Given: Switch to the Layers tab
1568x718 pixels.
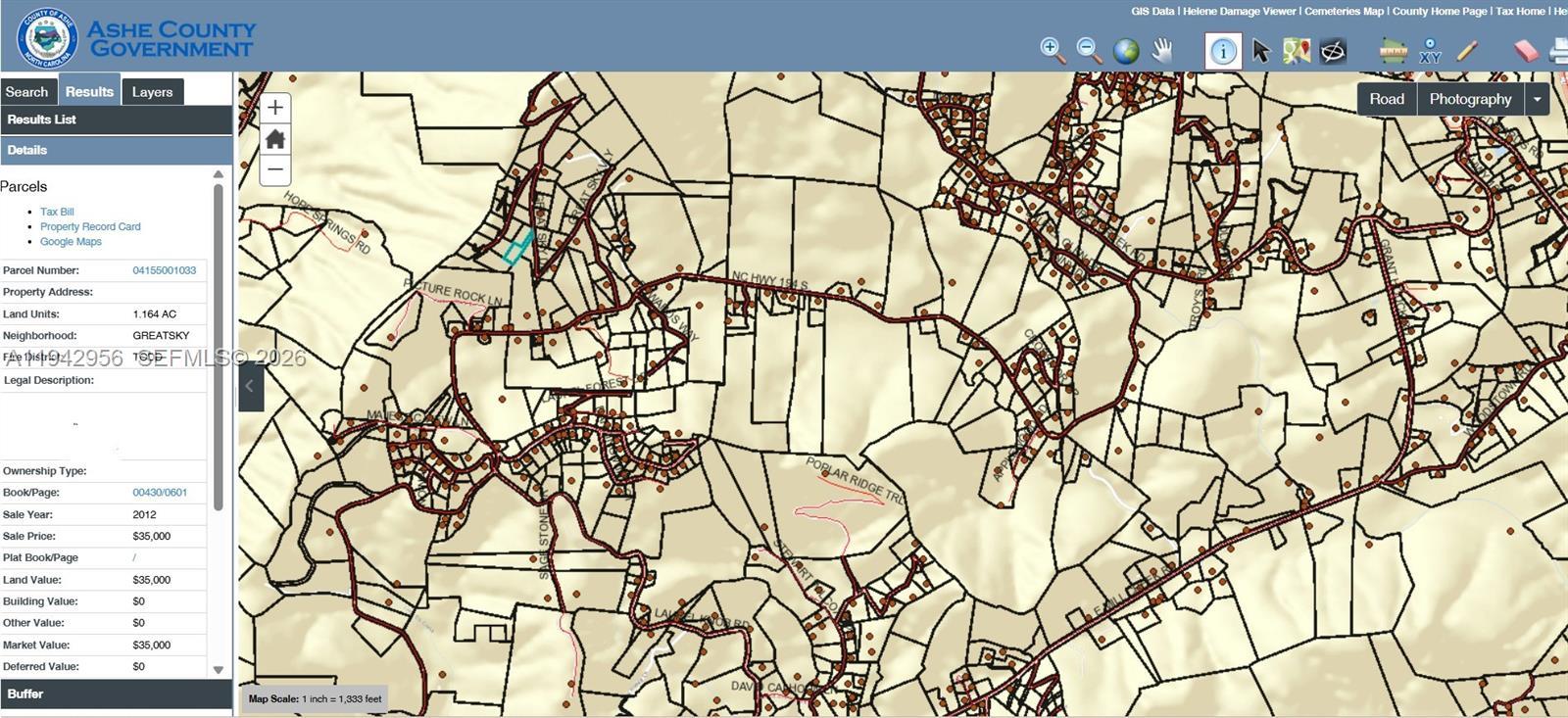Looking at the screenshot, I should (152, 92).
